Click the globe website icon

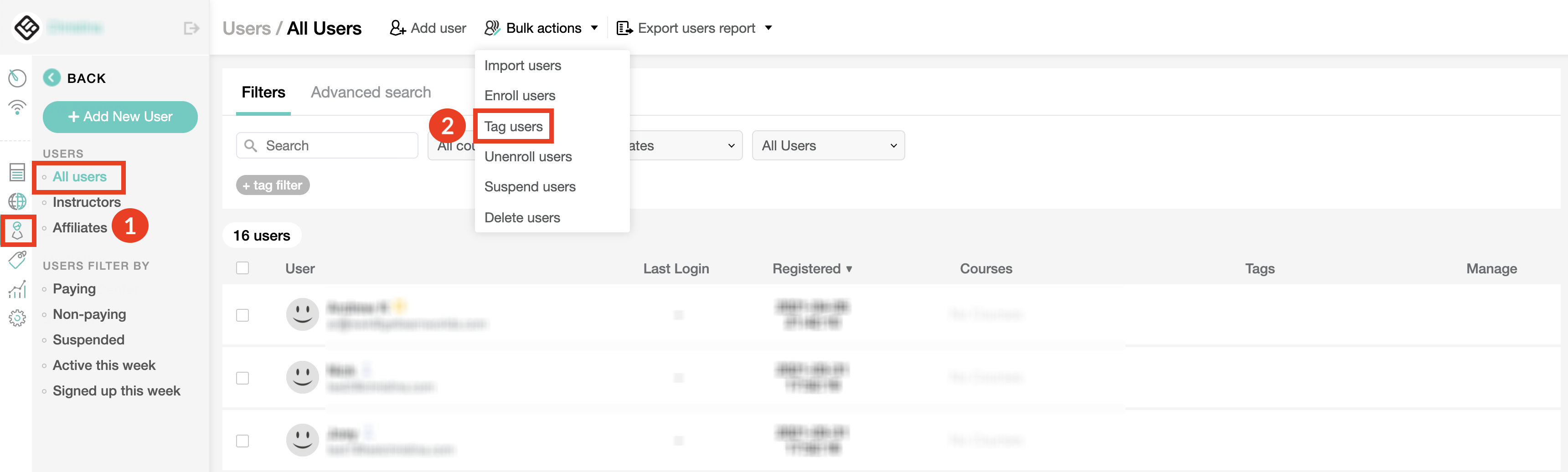(17, 201)
